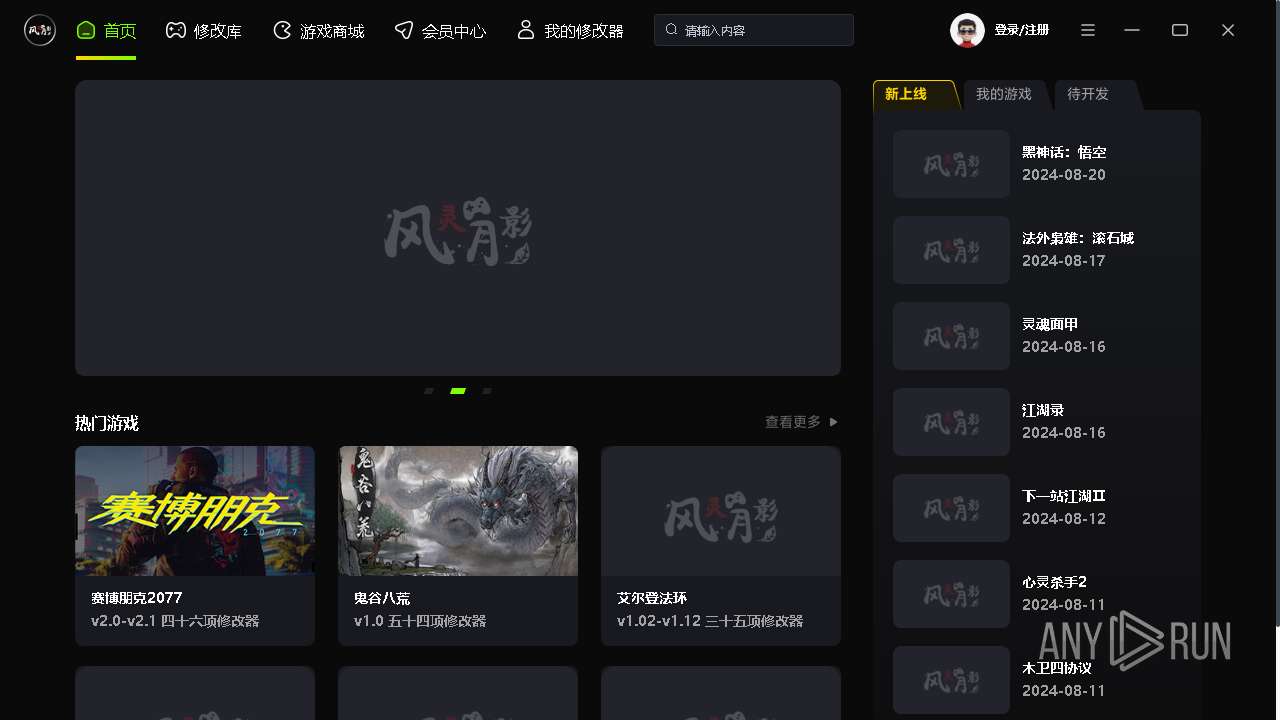Click thumbnail for 江湖录
Viewport: 1280px width, 720px height.
pos(951,422)
